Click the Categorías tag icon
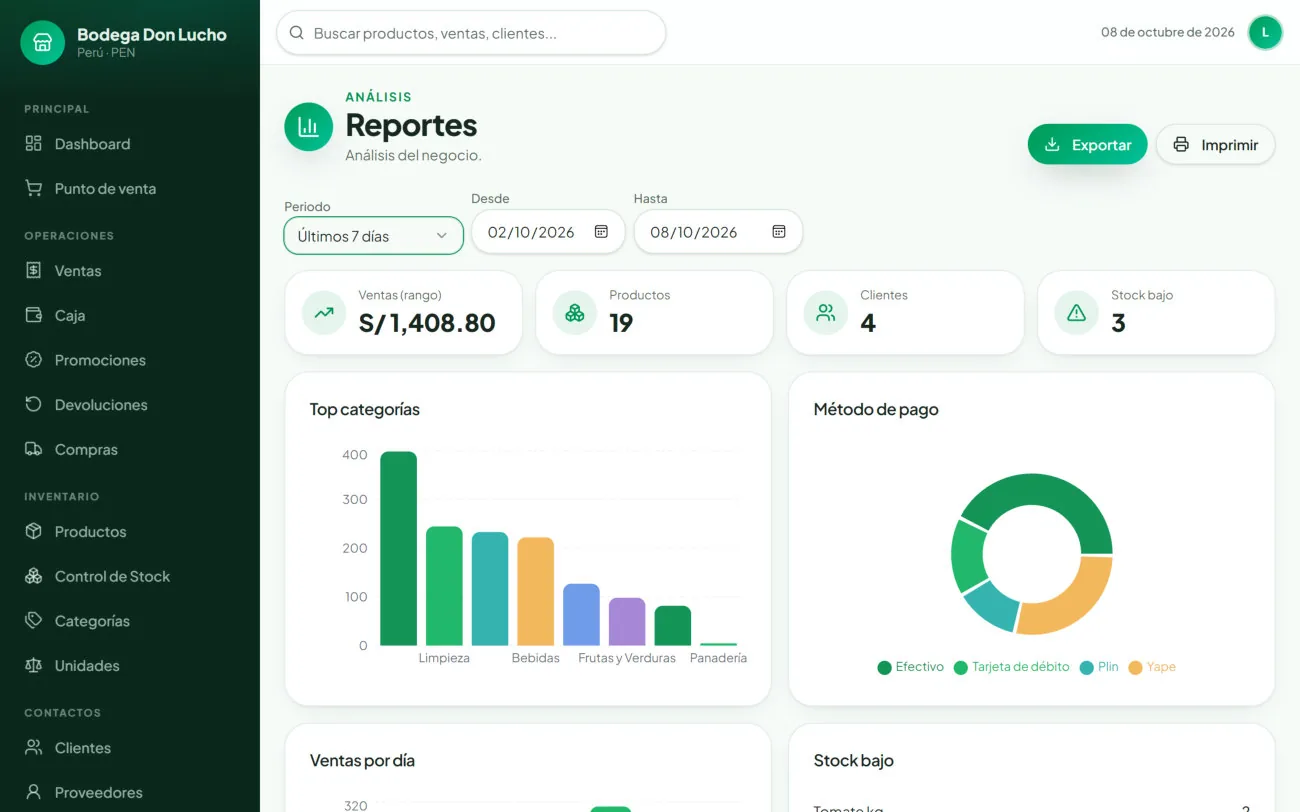The image size is (1300, 812). [x=34, y=620]
